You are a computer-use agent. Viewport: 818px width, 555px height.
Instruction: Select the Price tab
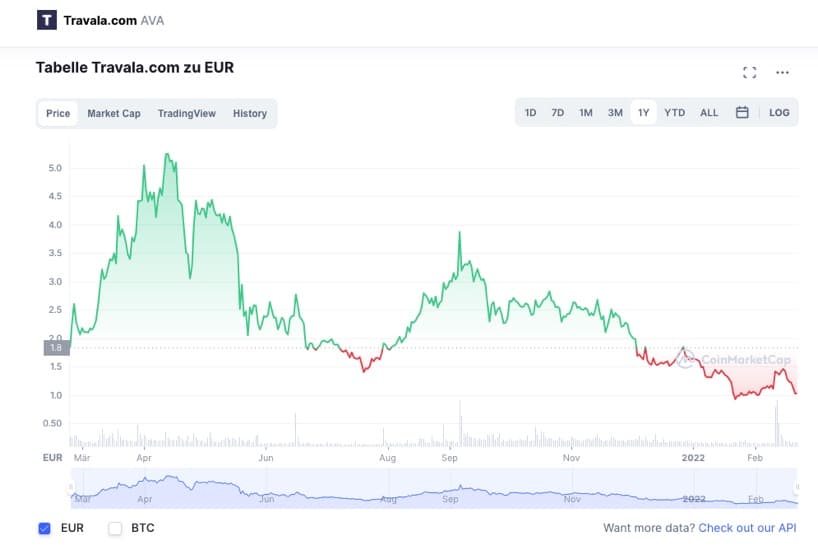click(x=58, y=113)
